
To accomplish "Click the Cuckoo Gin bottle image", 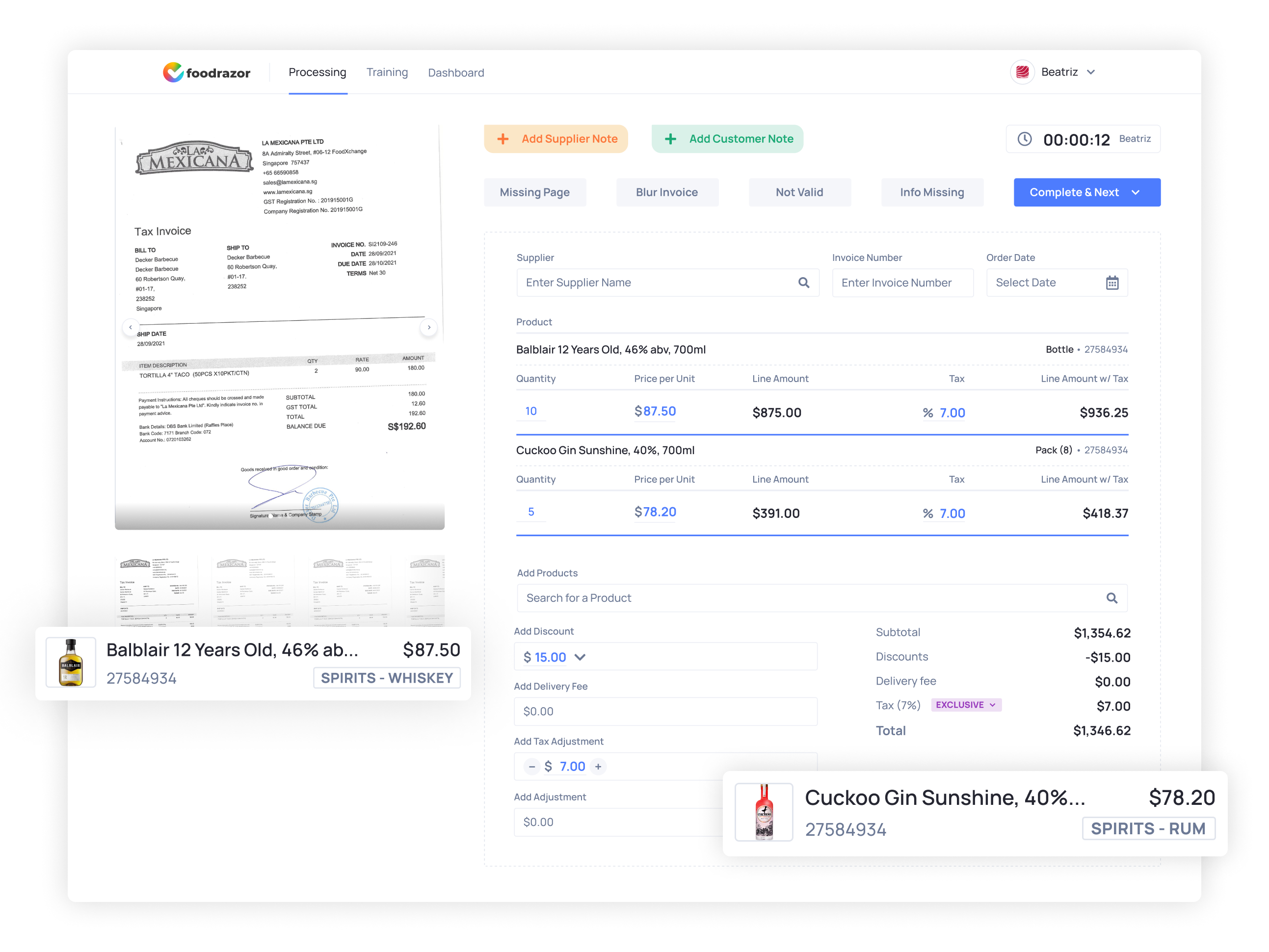I will click(x=764, y=813).
